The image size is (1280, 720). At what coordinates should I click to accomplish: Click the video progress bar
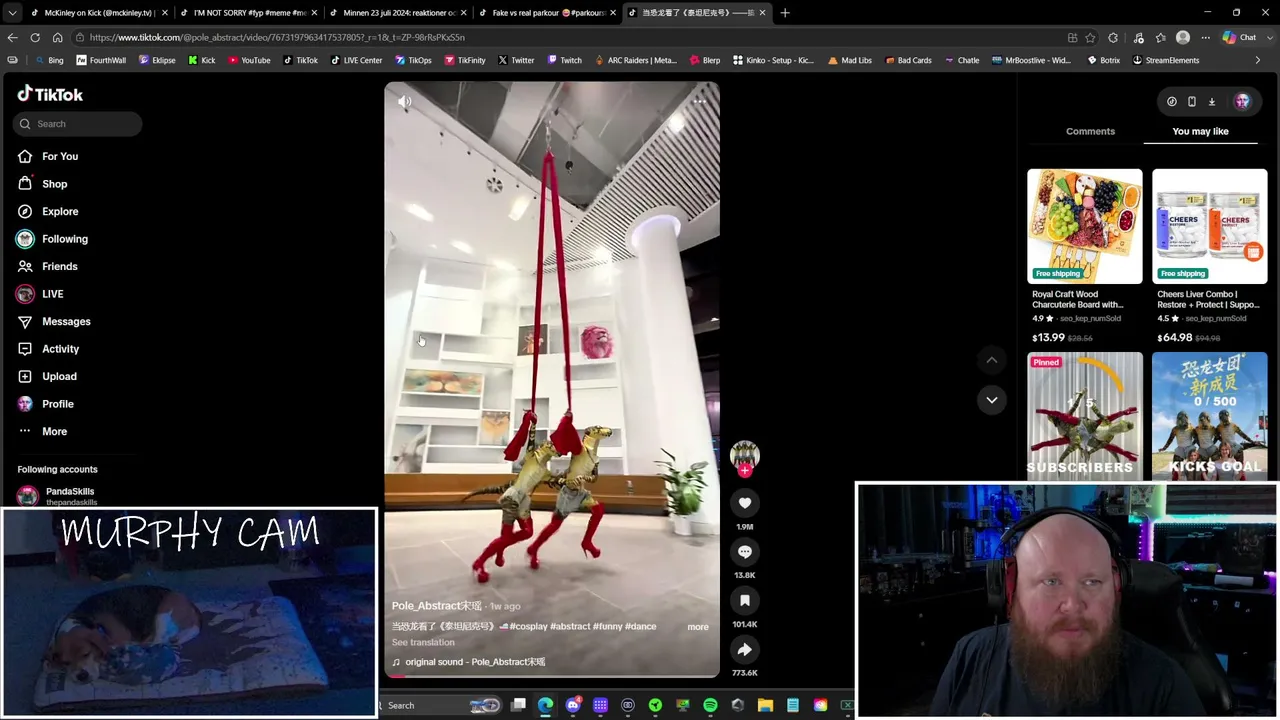tap(552, 675)
